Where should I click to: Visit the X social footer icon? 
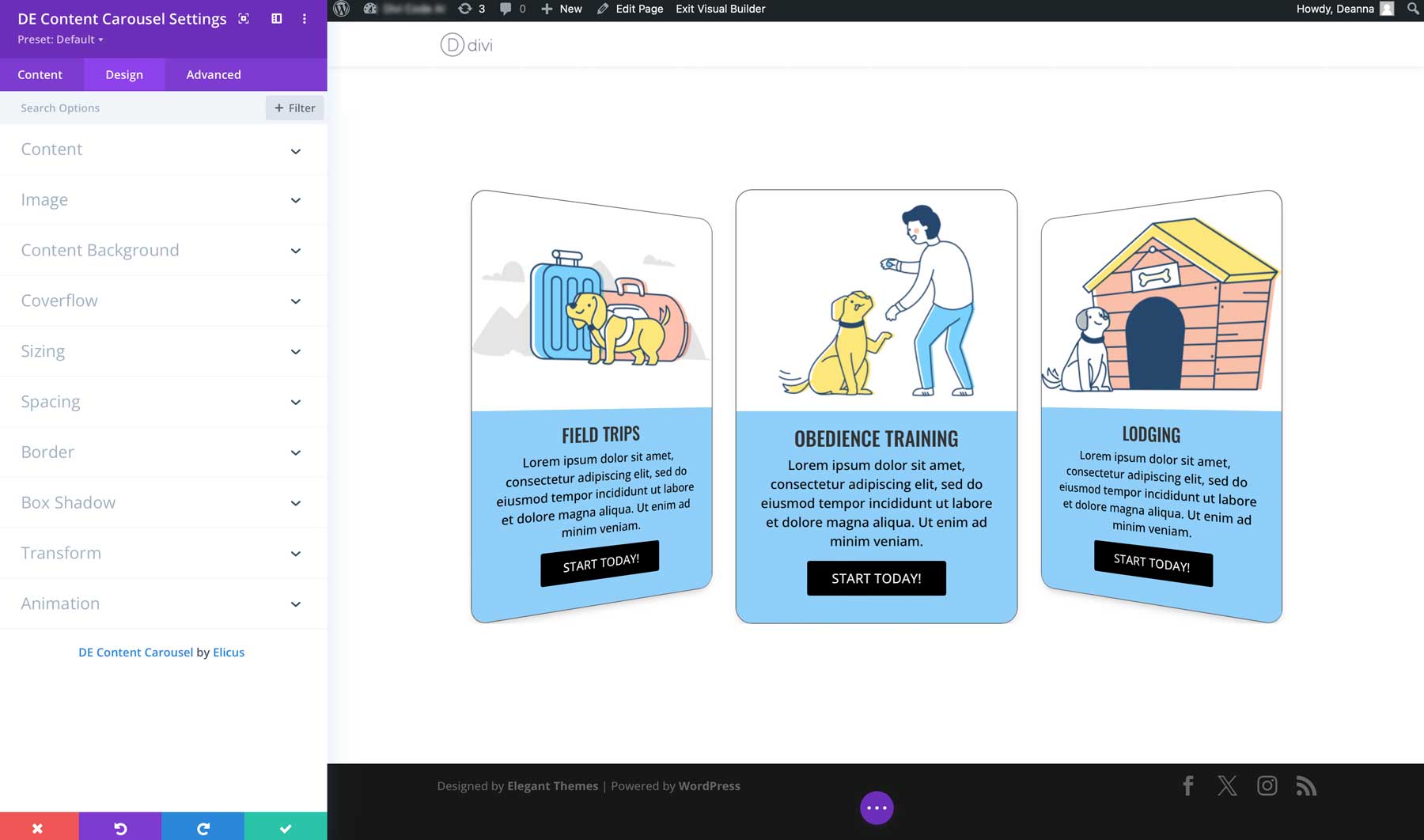point(1227,785)
